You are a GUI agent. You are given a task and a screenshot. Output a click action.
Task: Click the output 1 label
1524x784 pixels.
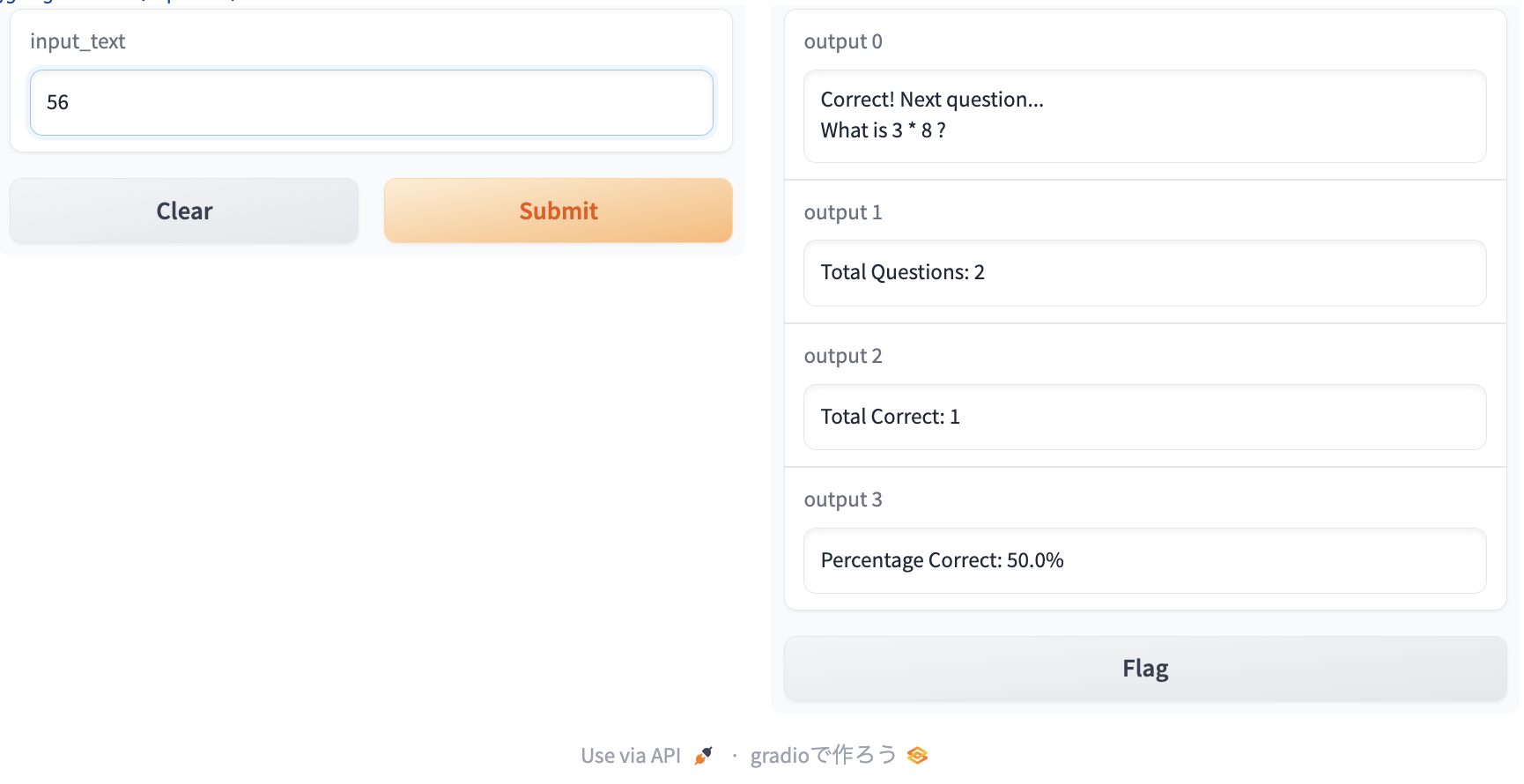(843, 212)
